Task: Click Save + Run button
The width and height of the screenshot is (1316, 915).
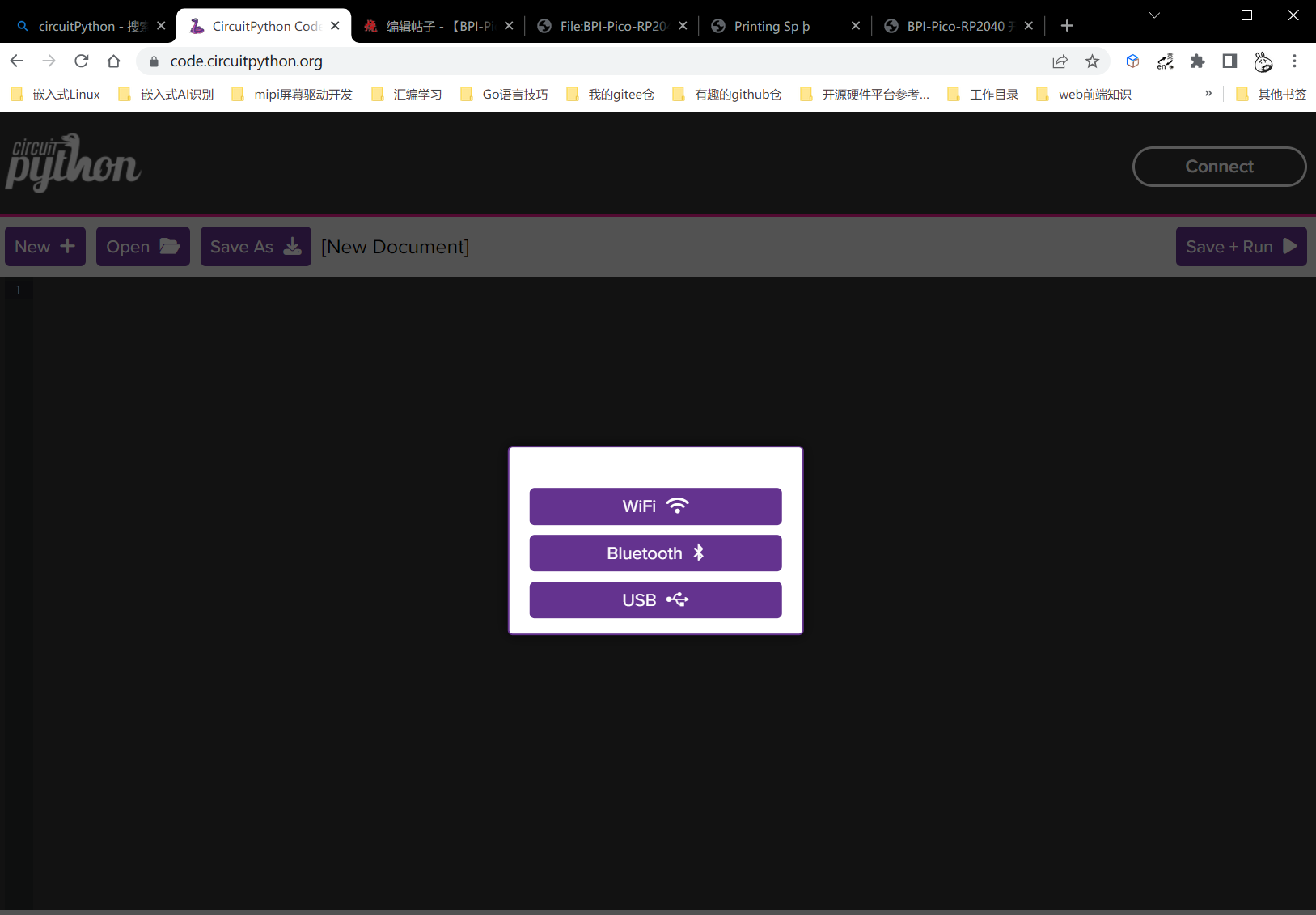Action: [1241, 247]
